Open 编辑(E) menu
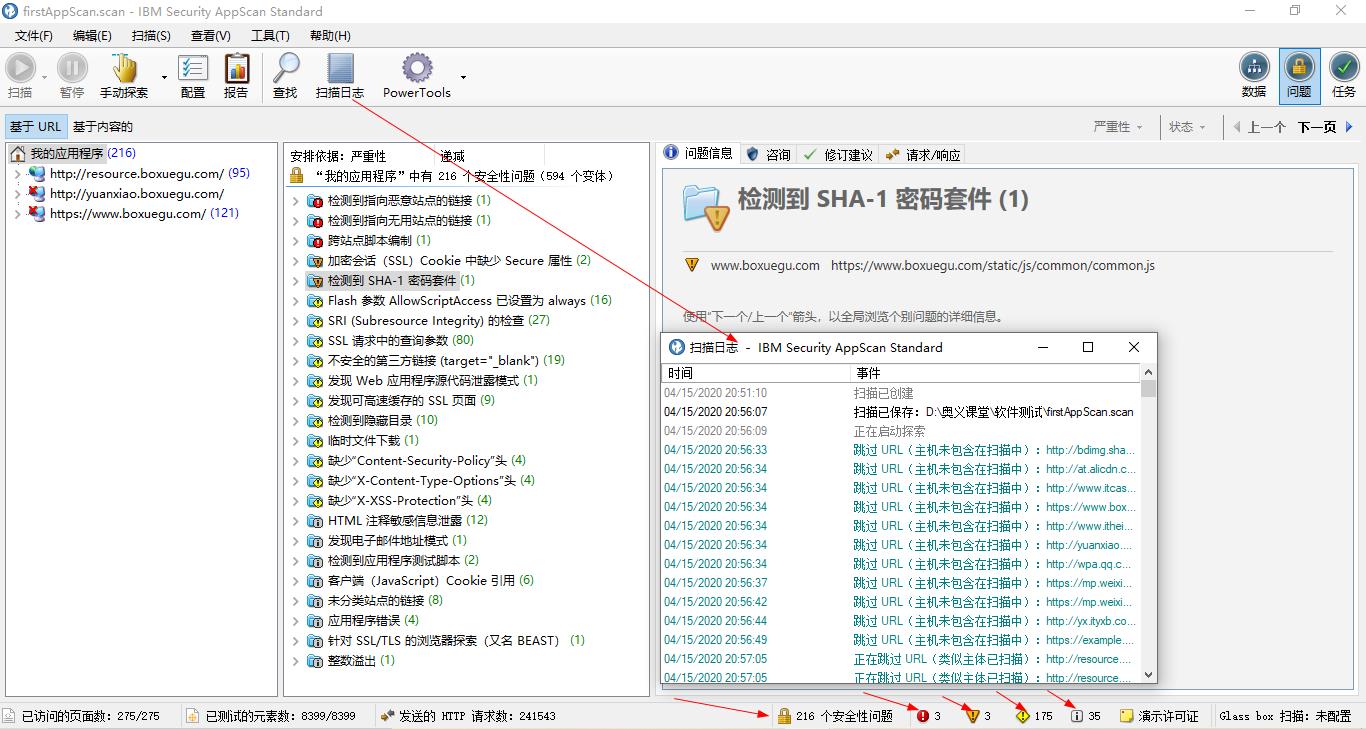The width and height of the screenshot is (1366, 729). tap(92, 35)
